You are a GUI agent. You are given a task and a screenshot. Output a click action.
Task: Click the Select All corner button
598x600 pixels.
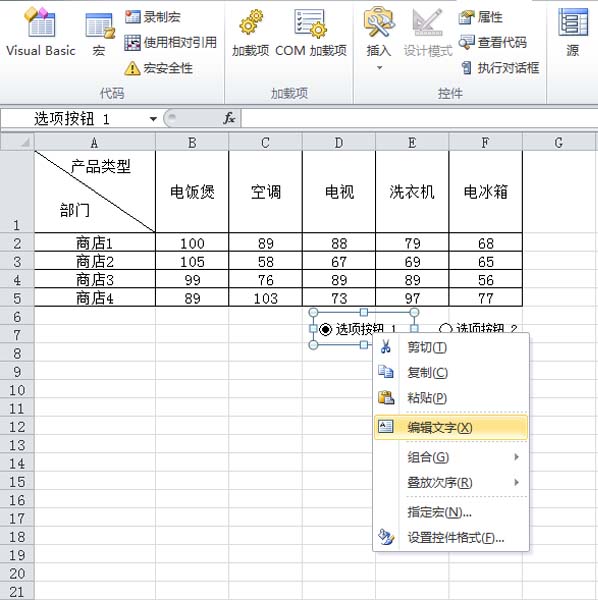[x=17, y=142]
